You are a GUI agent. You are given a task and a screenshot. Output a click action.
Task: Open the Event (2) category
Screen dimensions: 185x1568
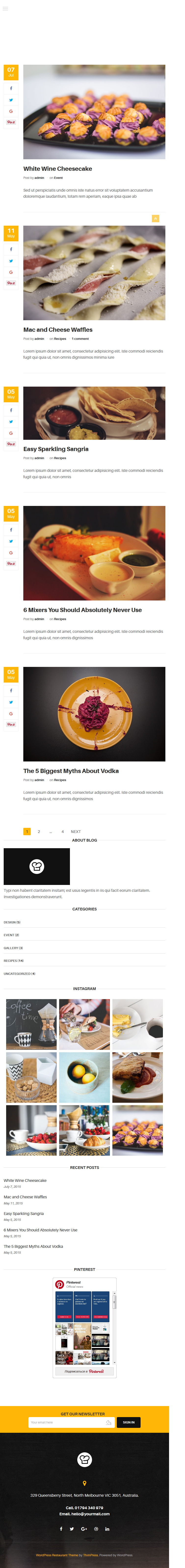[x=11, y=935]
